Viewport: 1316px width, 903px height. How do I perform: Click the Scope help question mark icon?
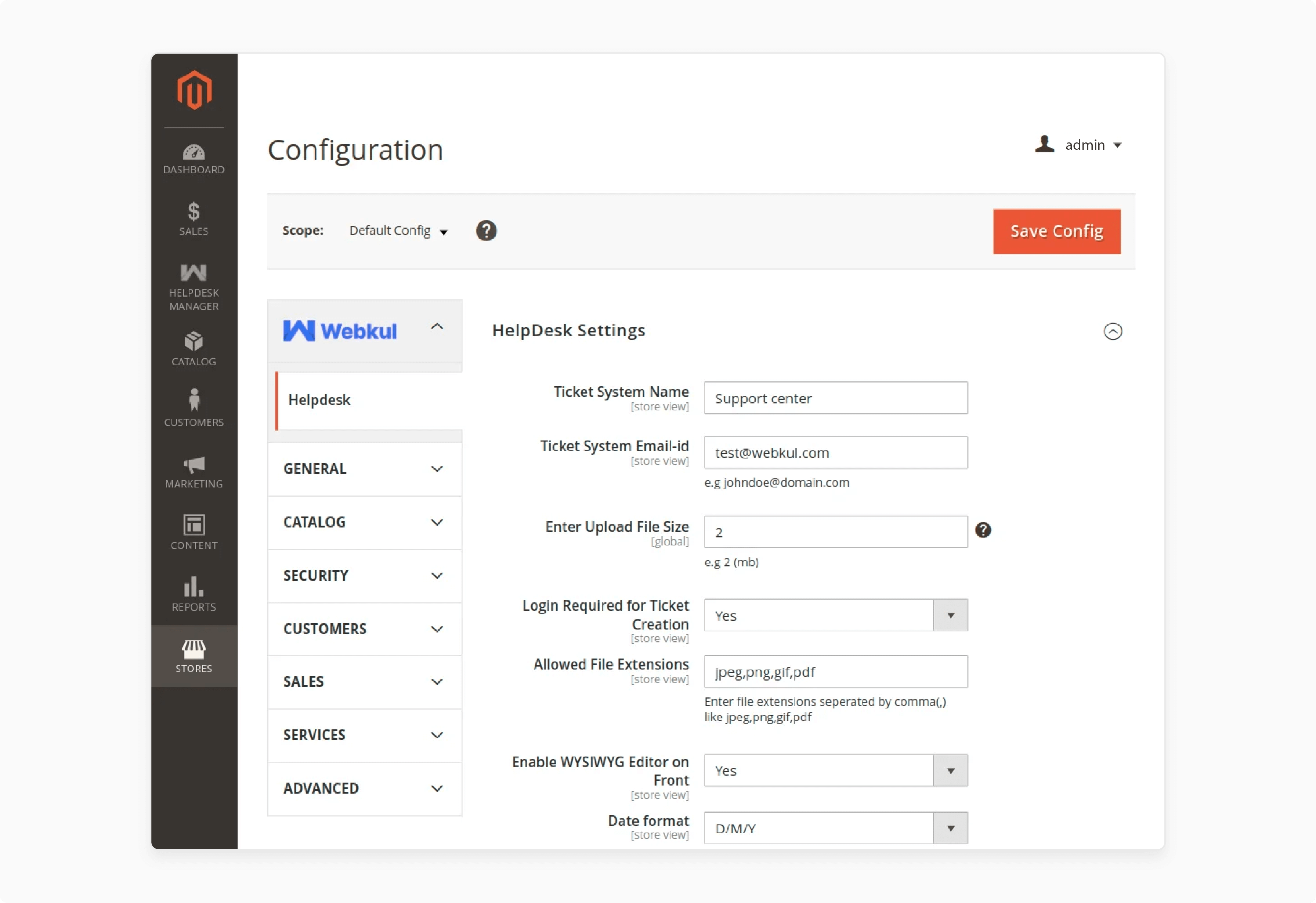click(486, 231)
